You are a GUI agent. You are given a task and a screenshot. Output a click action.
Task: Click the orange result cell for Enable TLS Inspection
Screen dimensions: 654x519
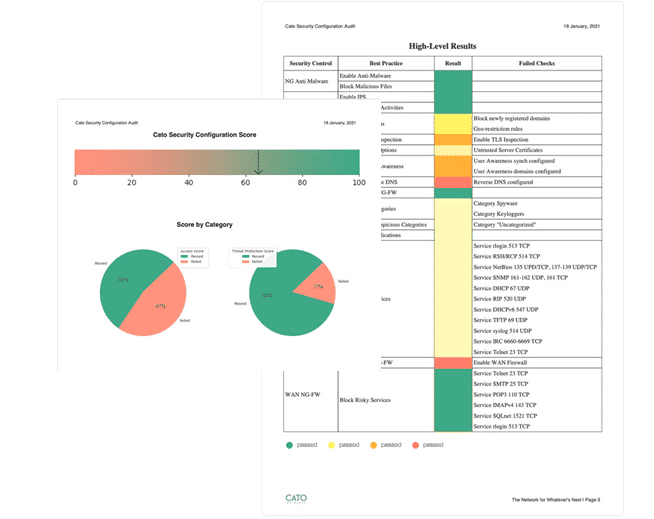pyautogui.click(x=453, y=139)
